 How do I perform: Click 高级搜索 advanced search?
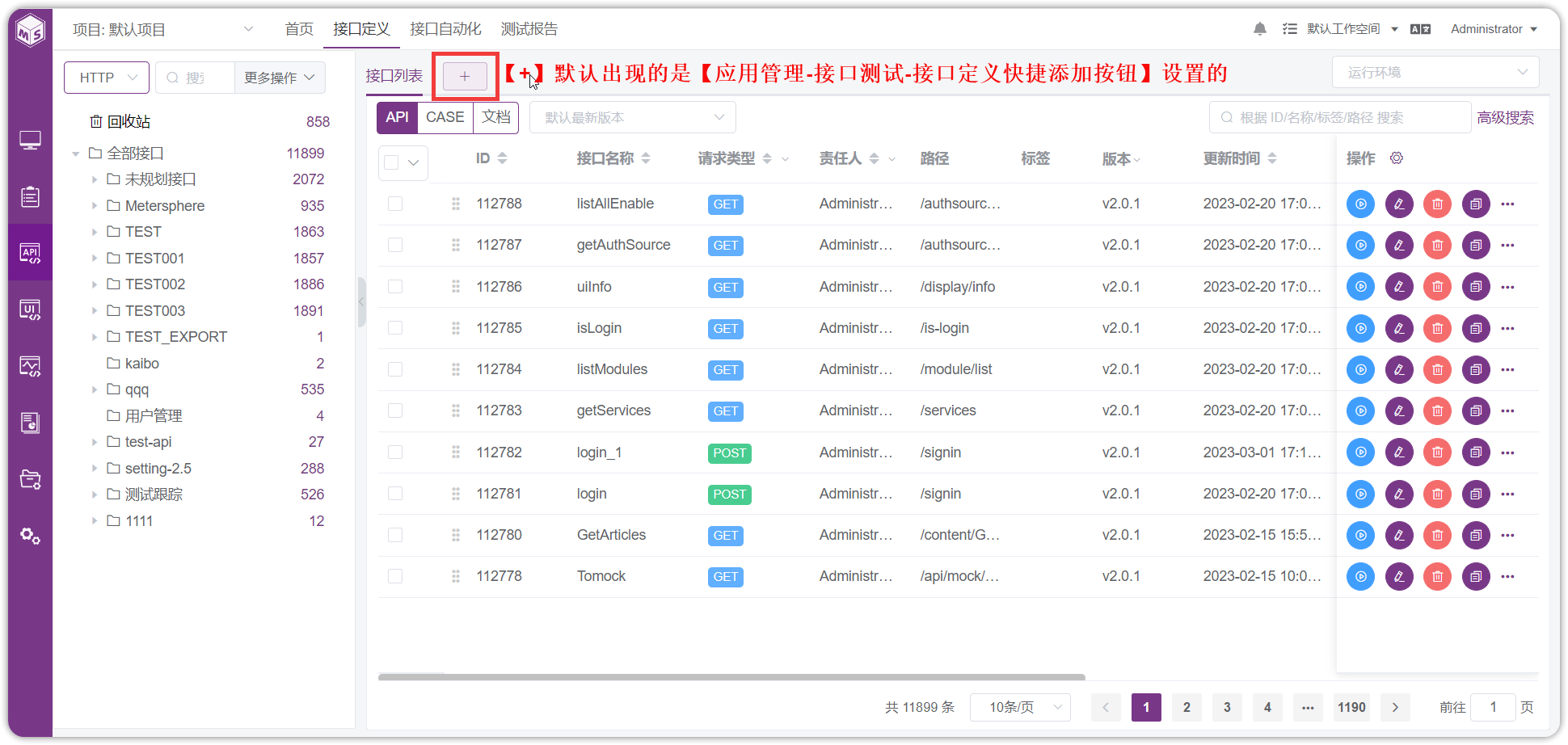point(1506,118)
